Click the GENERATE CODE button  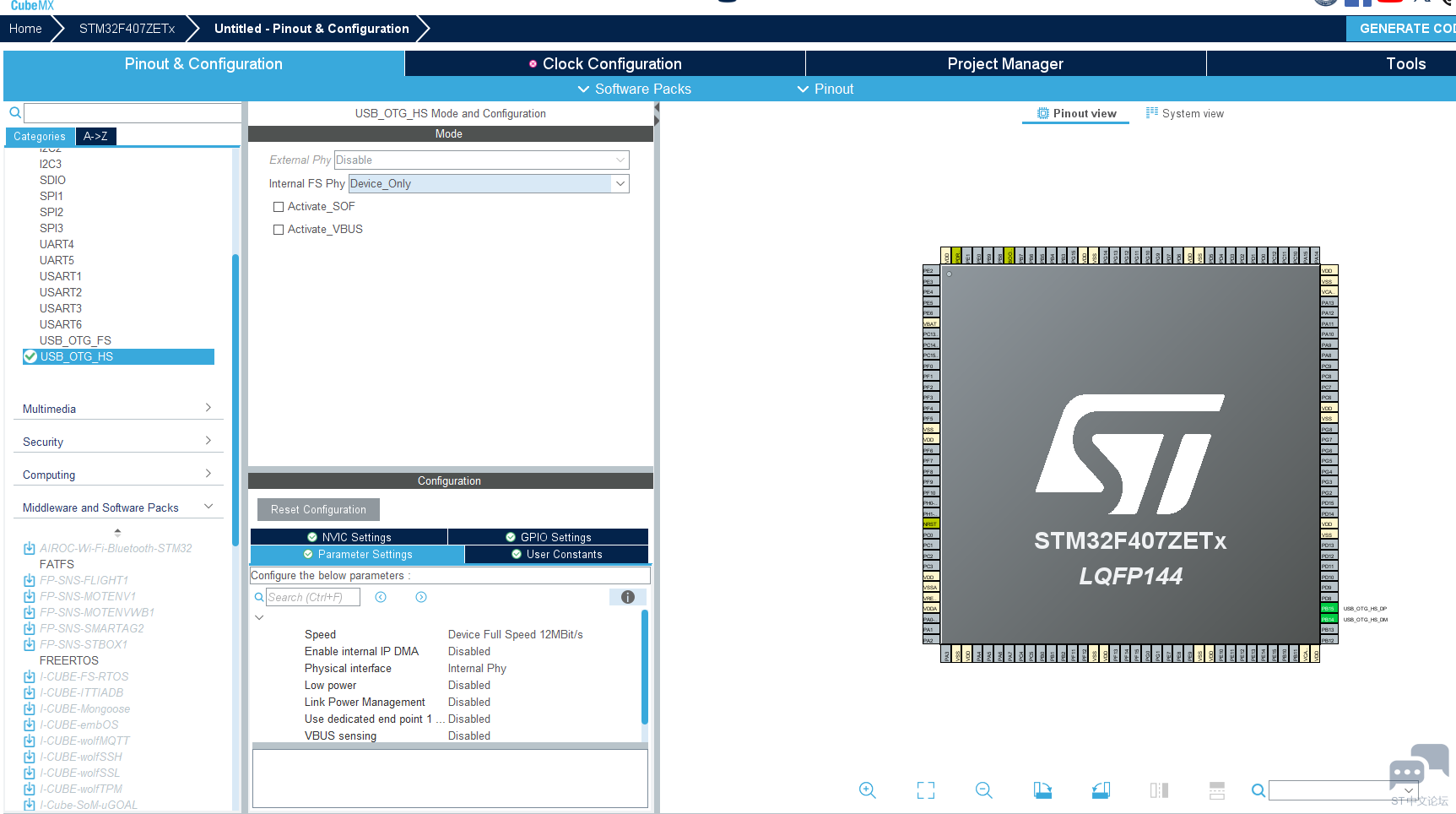[1401, 29]
